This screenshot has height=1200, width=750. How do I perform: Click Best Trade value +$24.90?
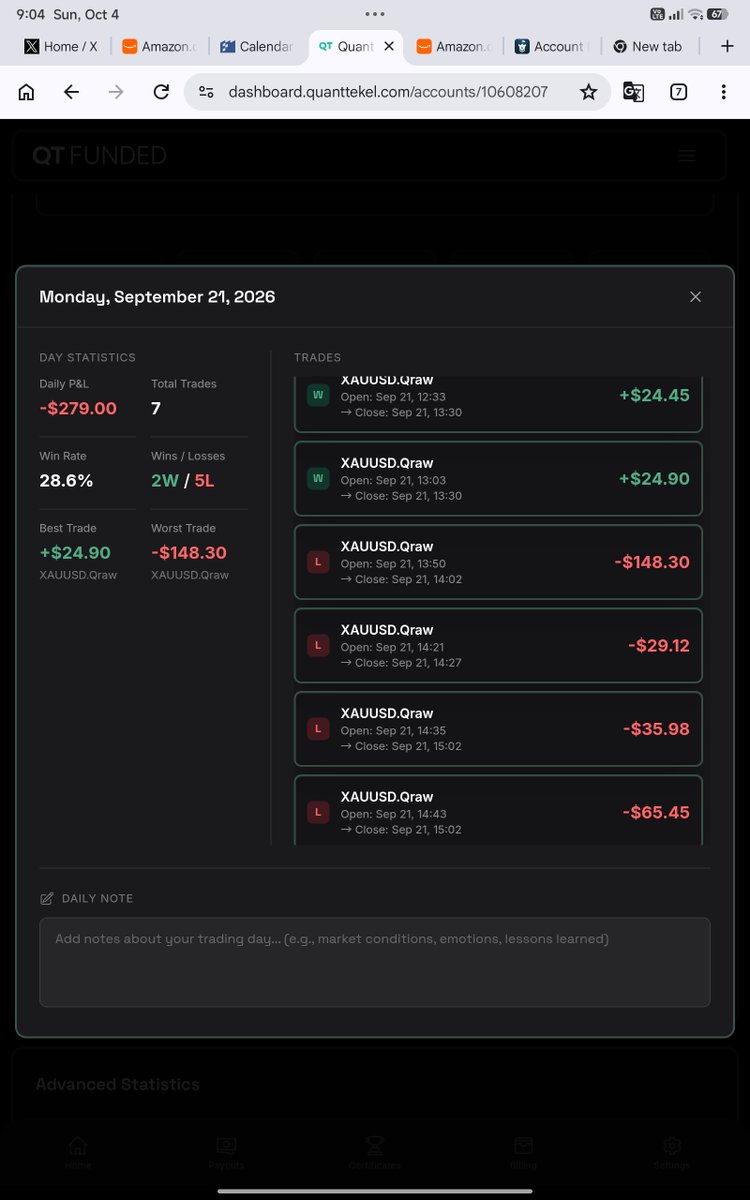click(75, 553)
